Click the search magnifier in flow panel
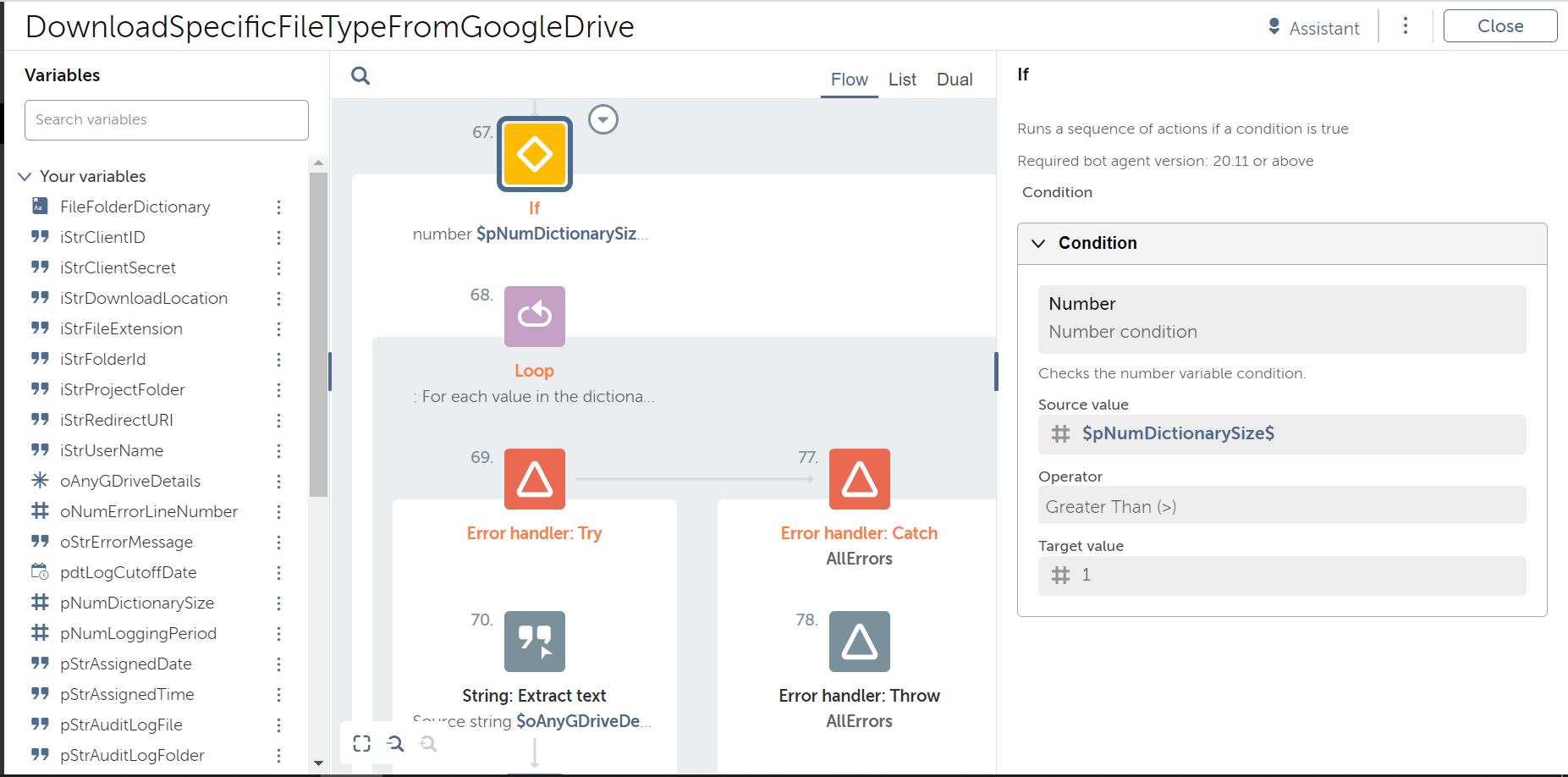Viewport: 1568px width, 777px height. click(x=360, y=76)
